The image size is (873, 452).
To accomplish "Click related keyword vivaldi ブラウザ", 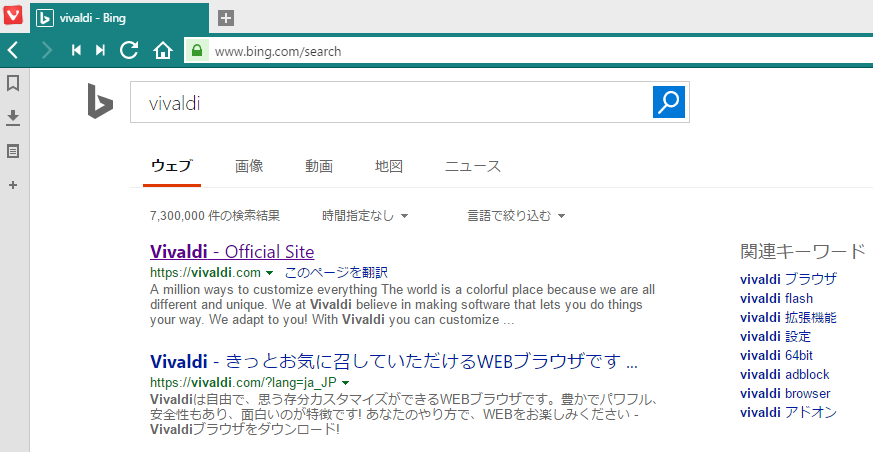I will tap(788, 279).
